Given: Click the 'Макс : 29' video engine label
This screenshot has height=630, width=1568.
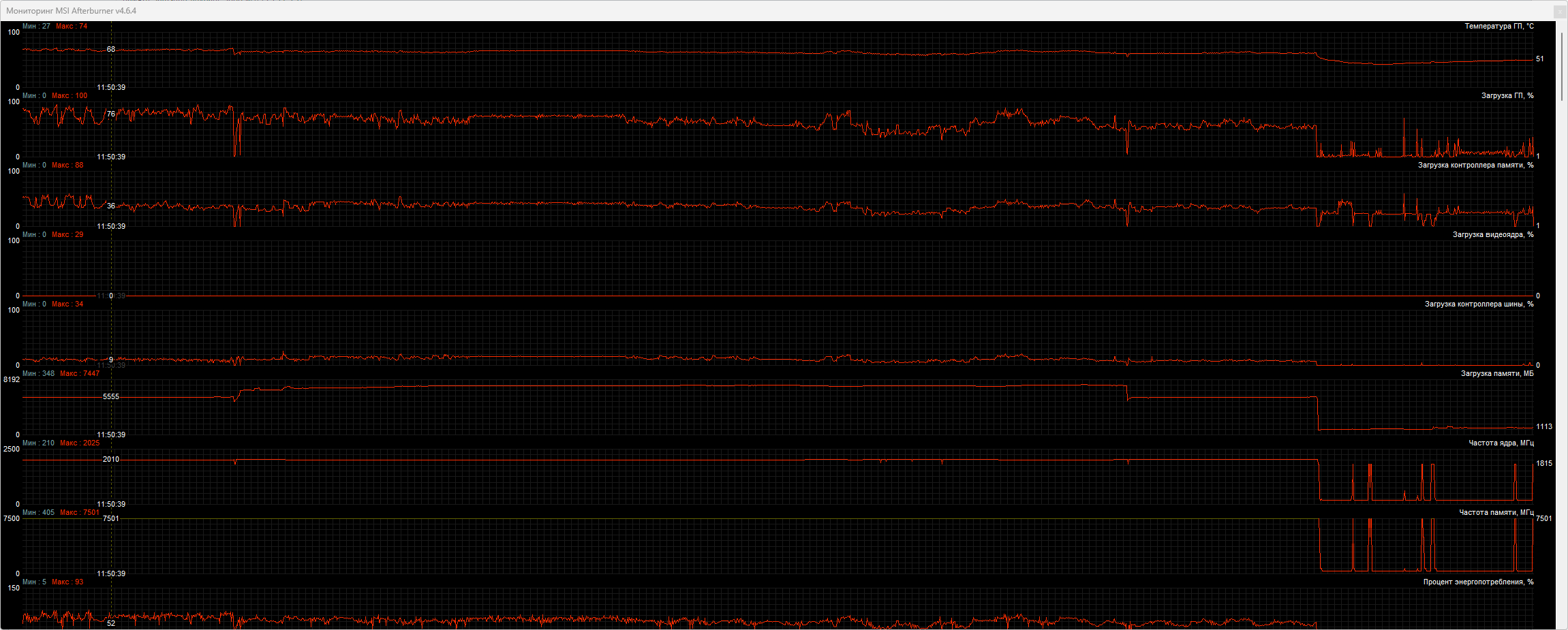Looking at the screenshot, I should [x=67, y=235].
